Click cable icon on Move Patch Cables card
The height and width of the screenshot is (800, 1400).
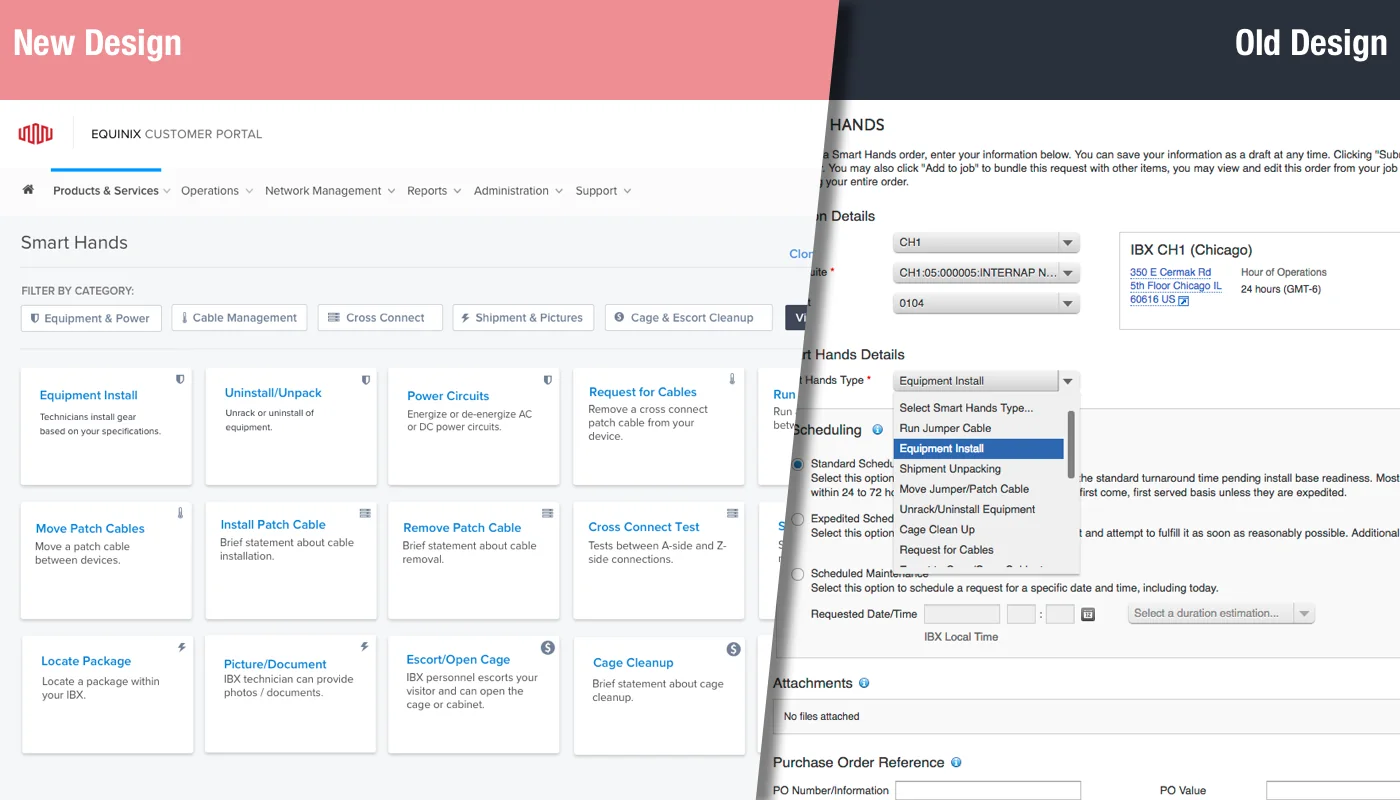click(180, 512)
